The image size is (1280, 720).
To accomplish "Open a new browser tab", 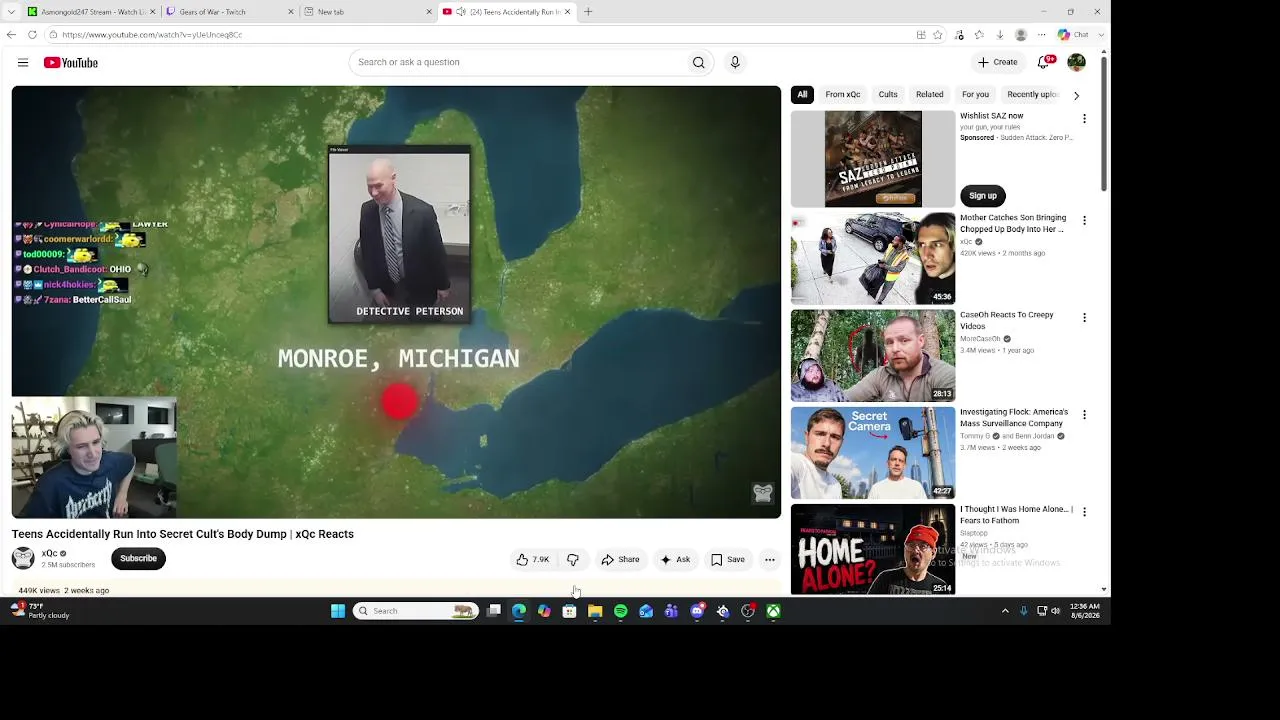I will (x=588, y=12).
